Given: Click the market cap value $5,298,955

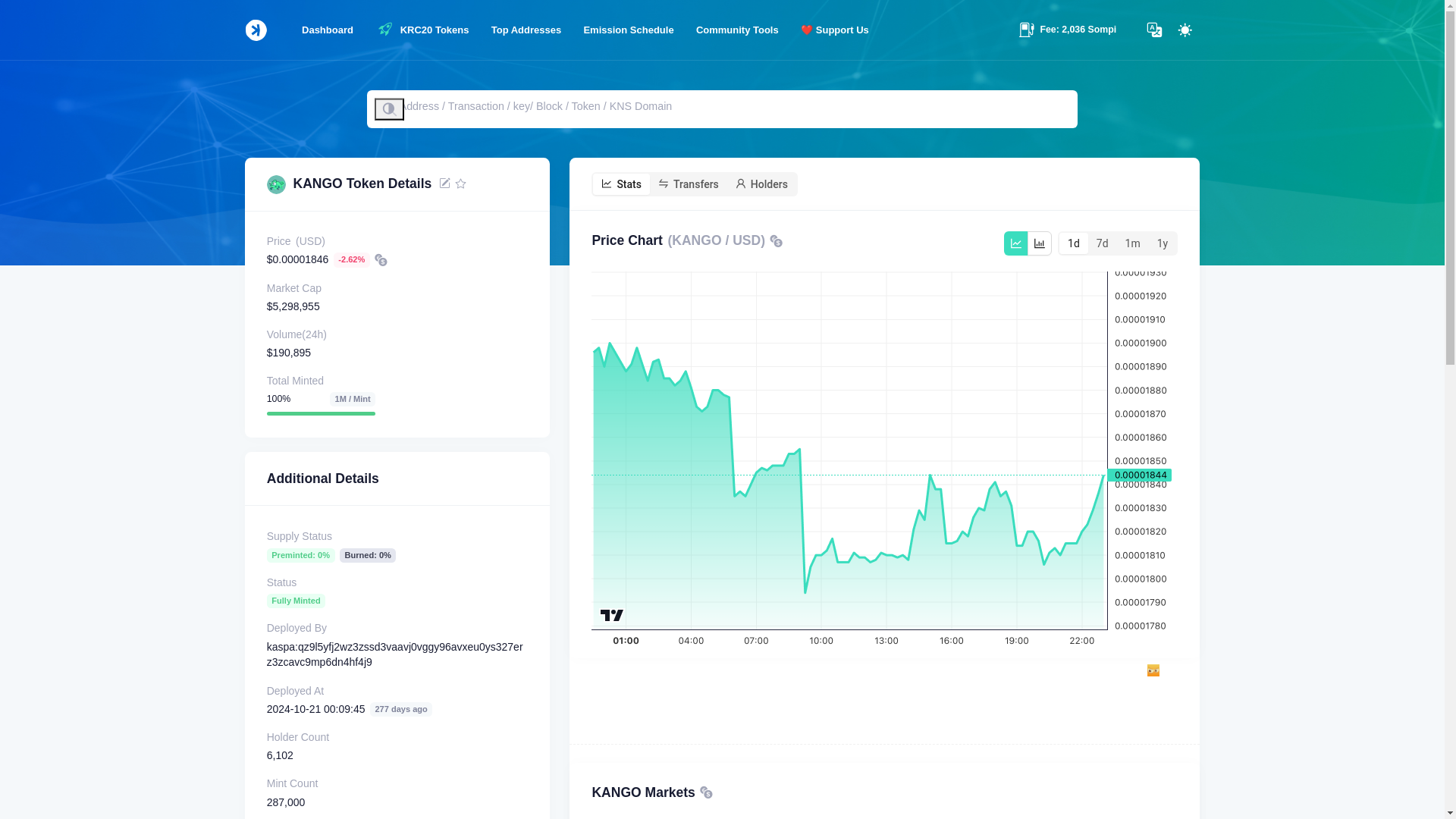Looking at the screenshot, I should (x=293, y=306).
